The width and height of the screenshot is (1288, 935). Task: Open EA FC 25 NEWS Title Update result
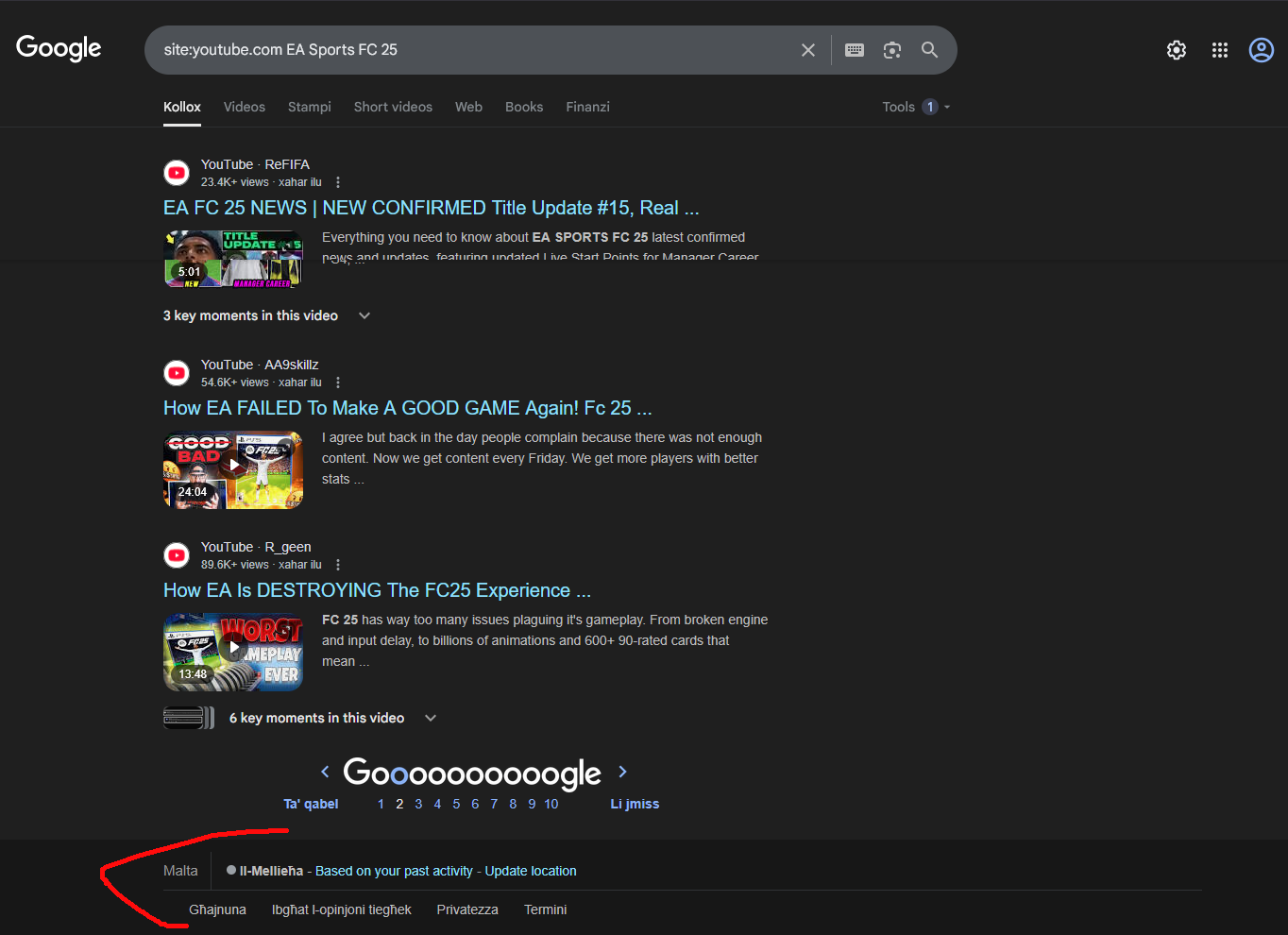(432, 208)
